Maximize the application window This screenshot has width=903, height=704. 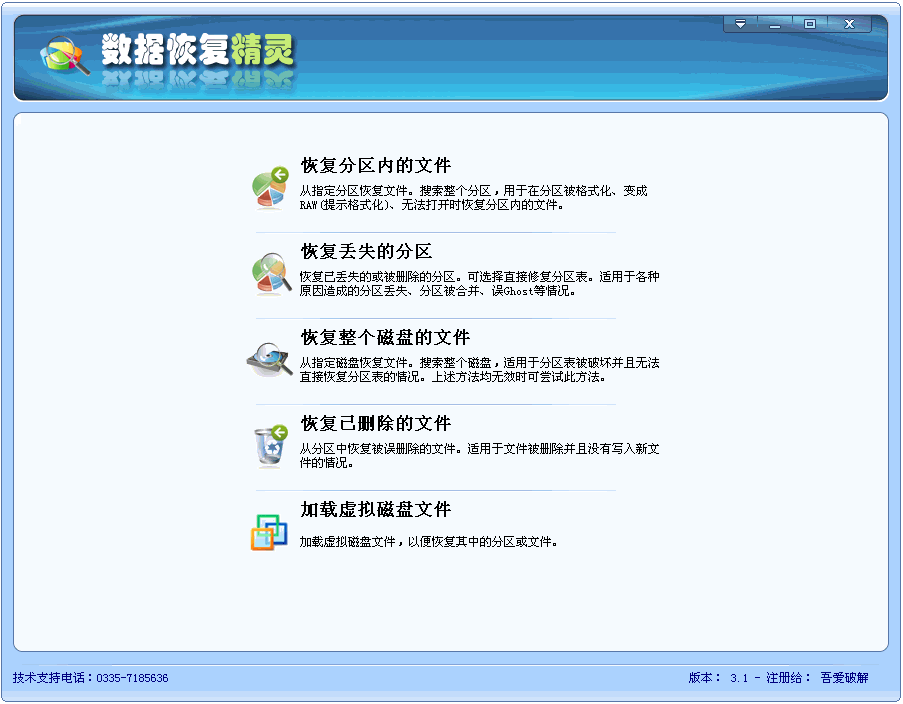810,24
